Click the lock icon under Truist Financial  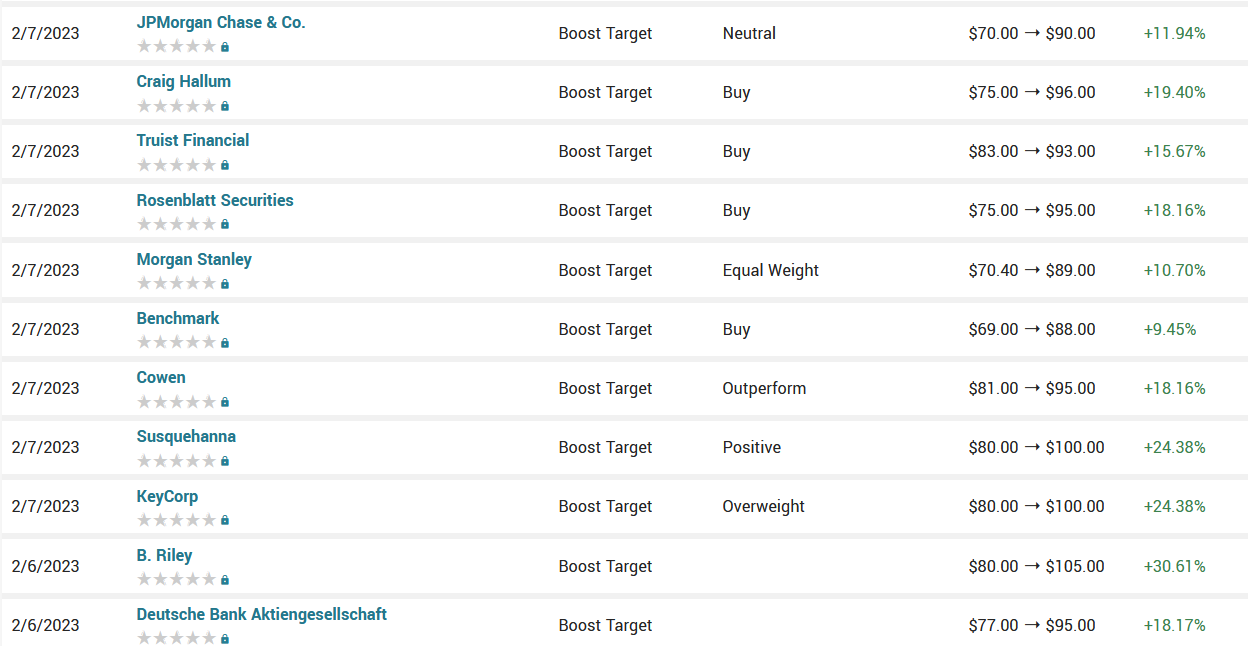tap(225, 165)
